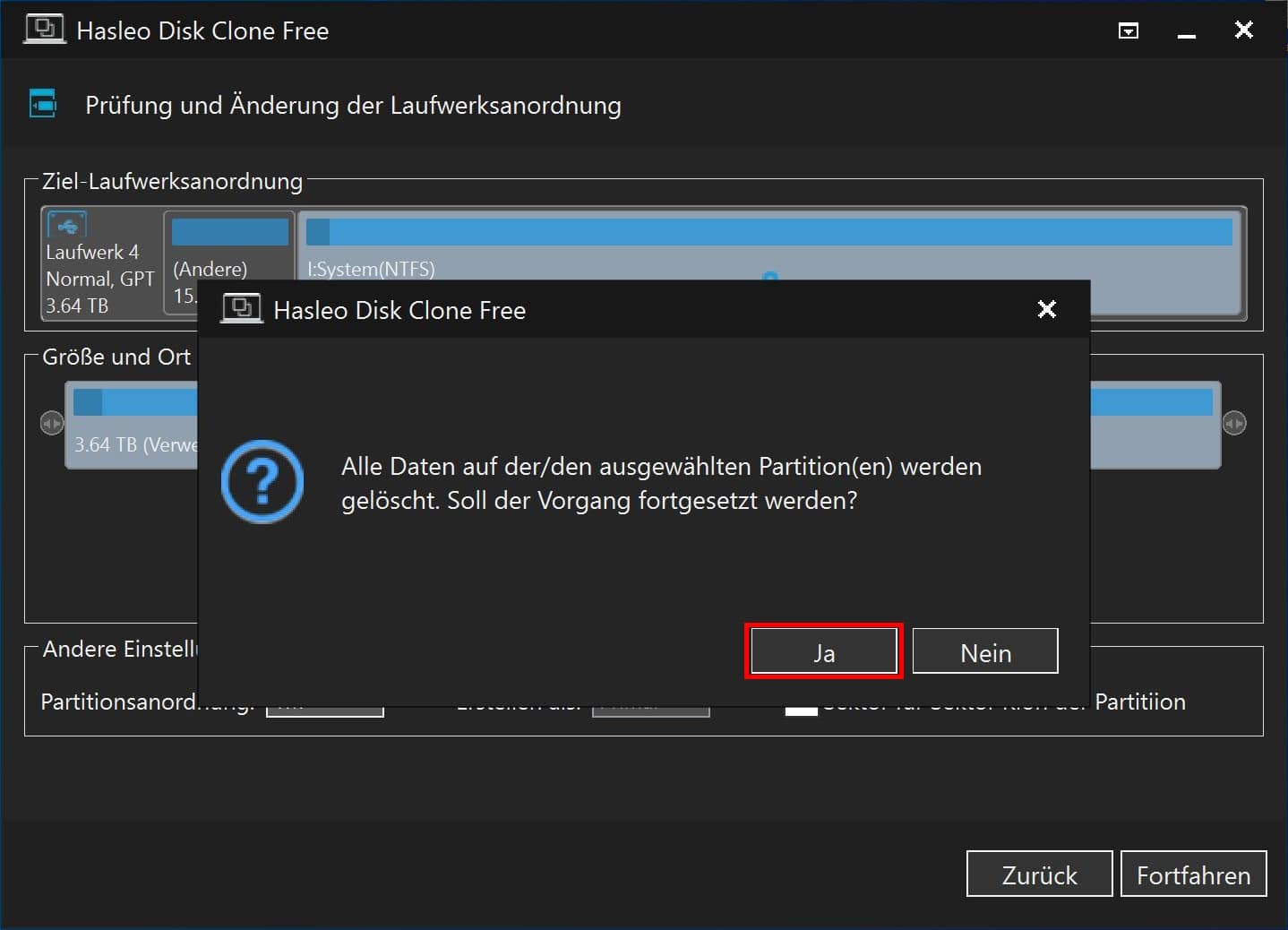Decline with the Nein button

(985, 651)
